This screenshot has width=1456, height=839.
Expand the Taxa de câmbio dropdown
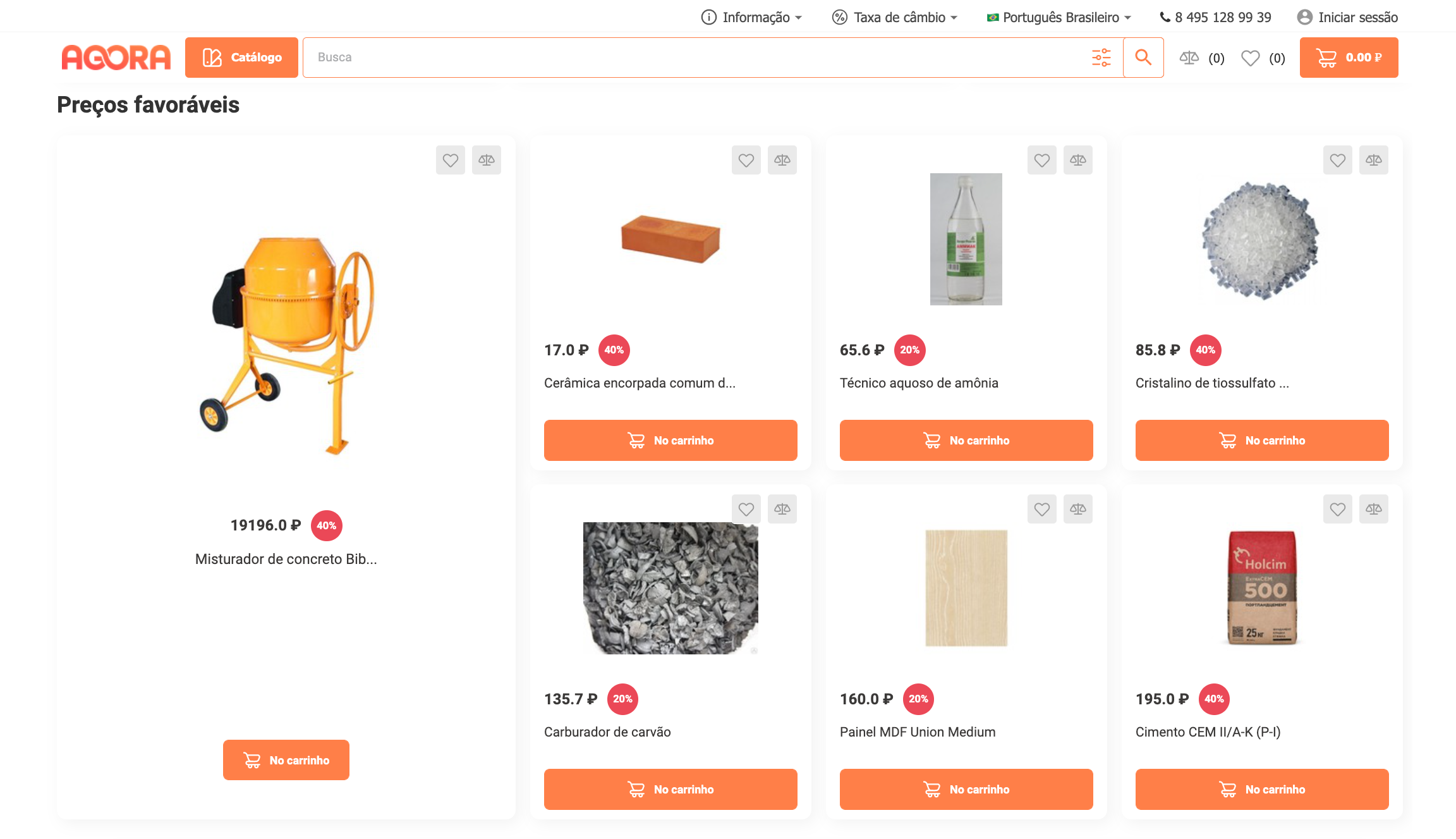click(x=894, y=17)
